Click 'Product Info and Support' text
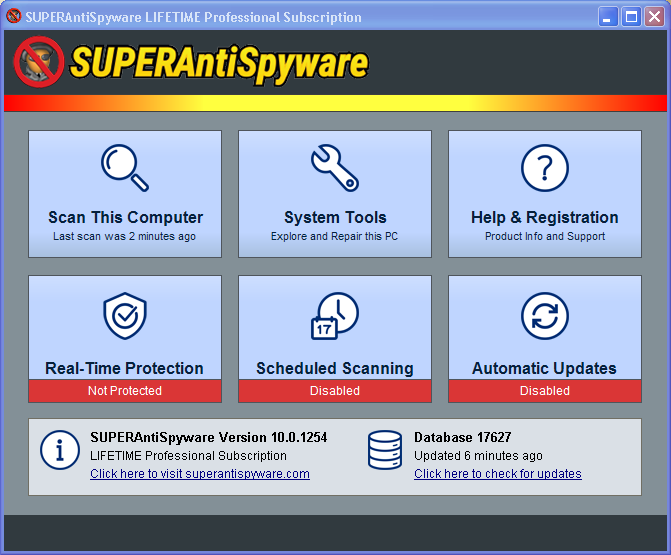Screen dimensions: 671x555 tap(545, 236)
